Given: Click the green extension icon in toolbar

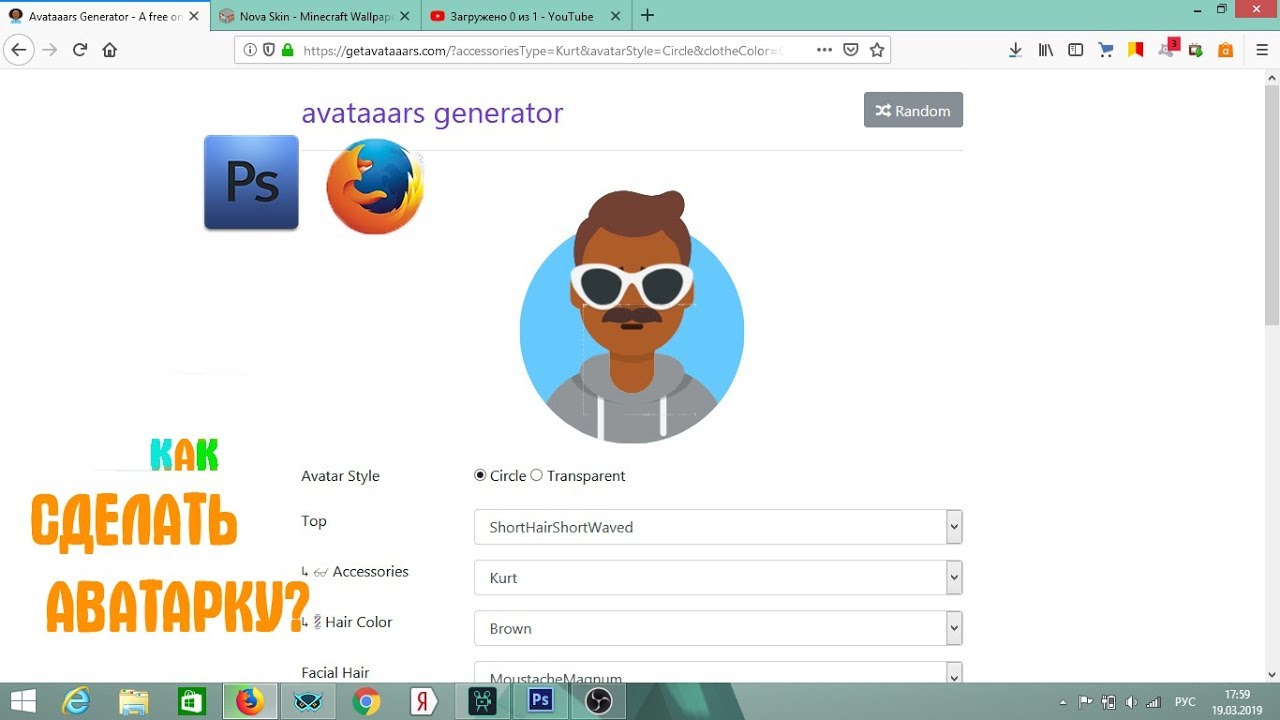Looking at the screenshot, I should point(1195,50).
